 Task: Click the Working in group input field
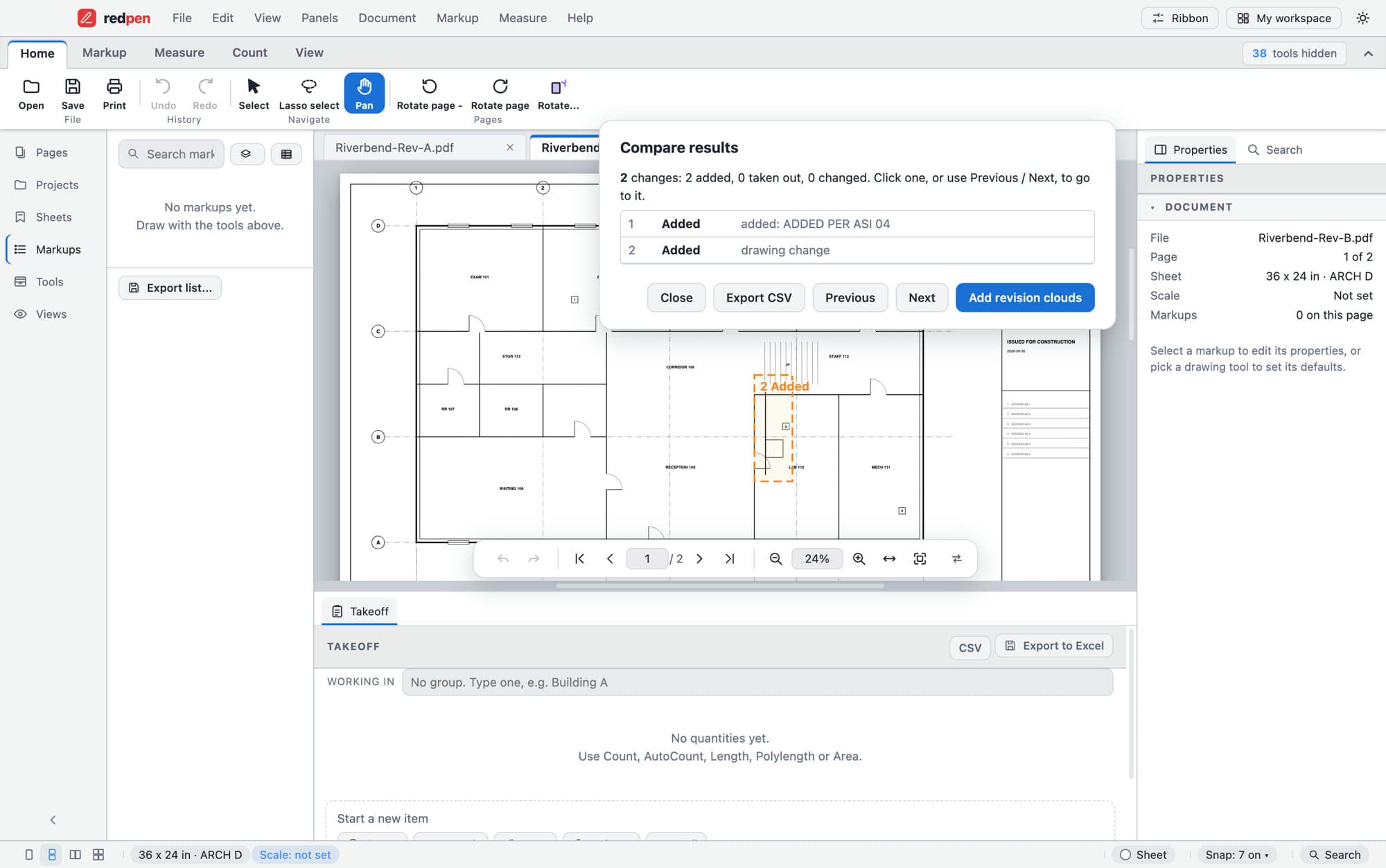pyautogui.click(x=757, y=682)
